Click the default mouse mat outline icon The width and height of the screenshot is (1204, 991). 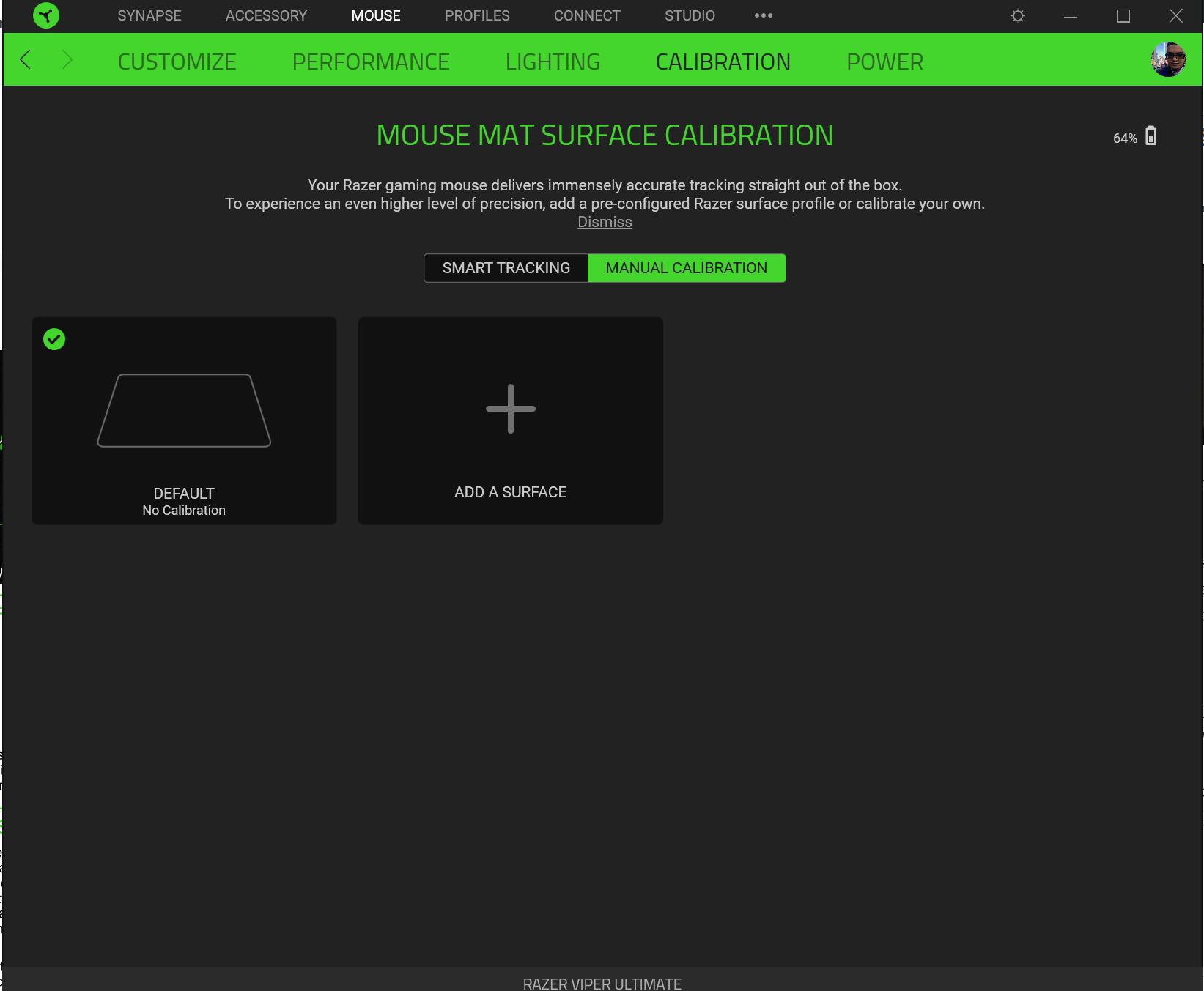(184, 410)
